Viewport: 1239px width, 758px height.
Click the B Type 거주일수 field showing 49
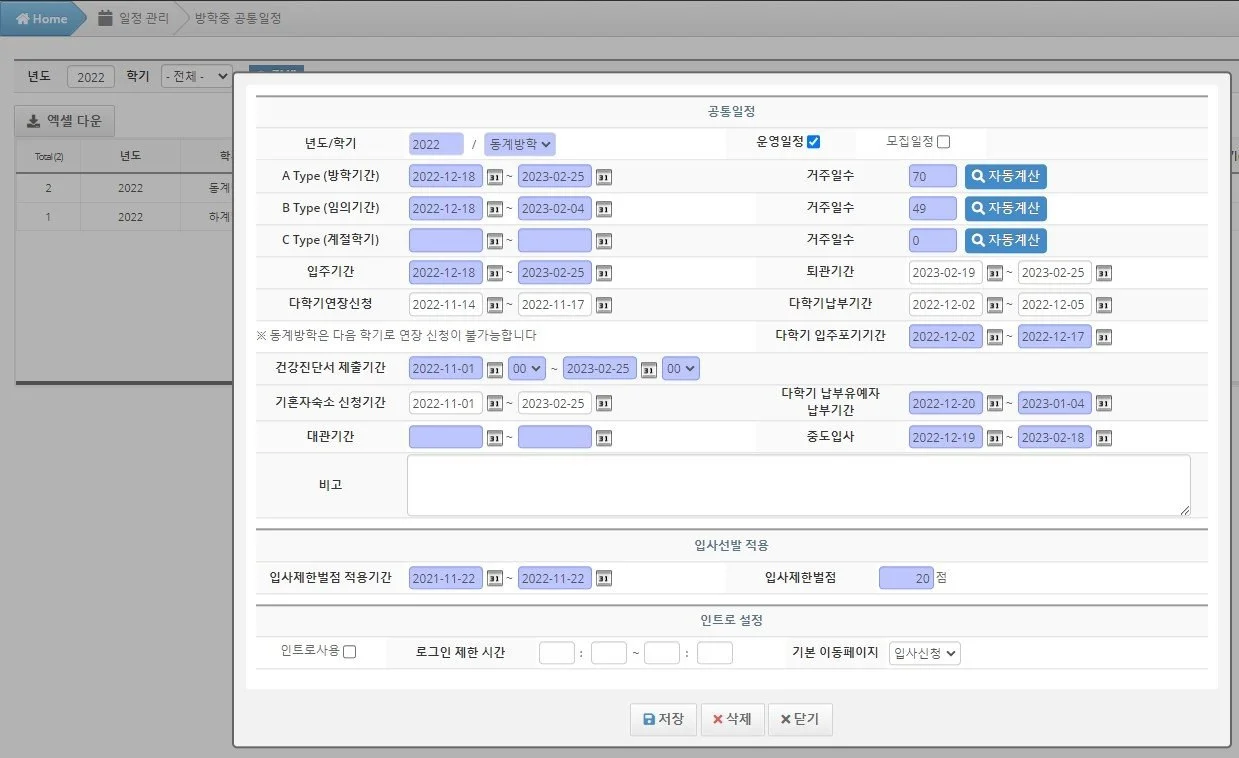point(933,209)
